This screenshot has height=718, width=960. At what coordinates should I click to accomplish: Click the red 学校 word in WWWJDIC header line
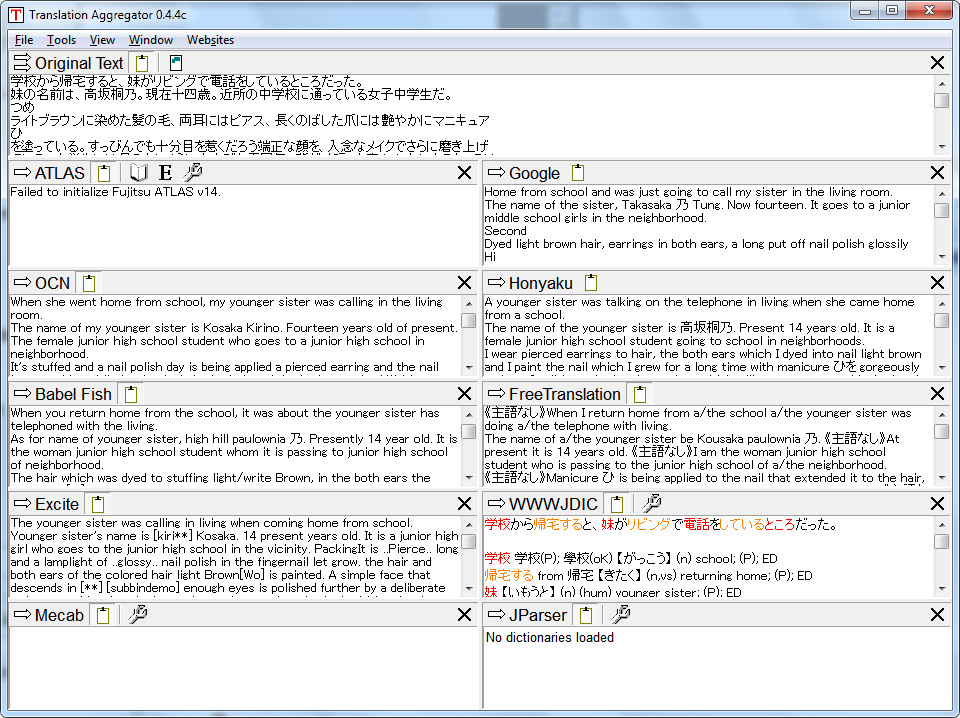point(497,524)
